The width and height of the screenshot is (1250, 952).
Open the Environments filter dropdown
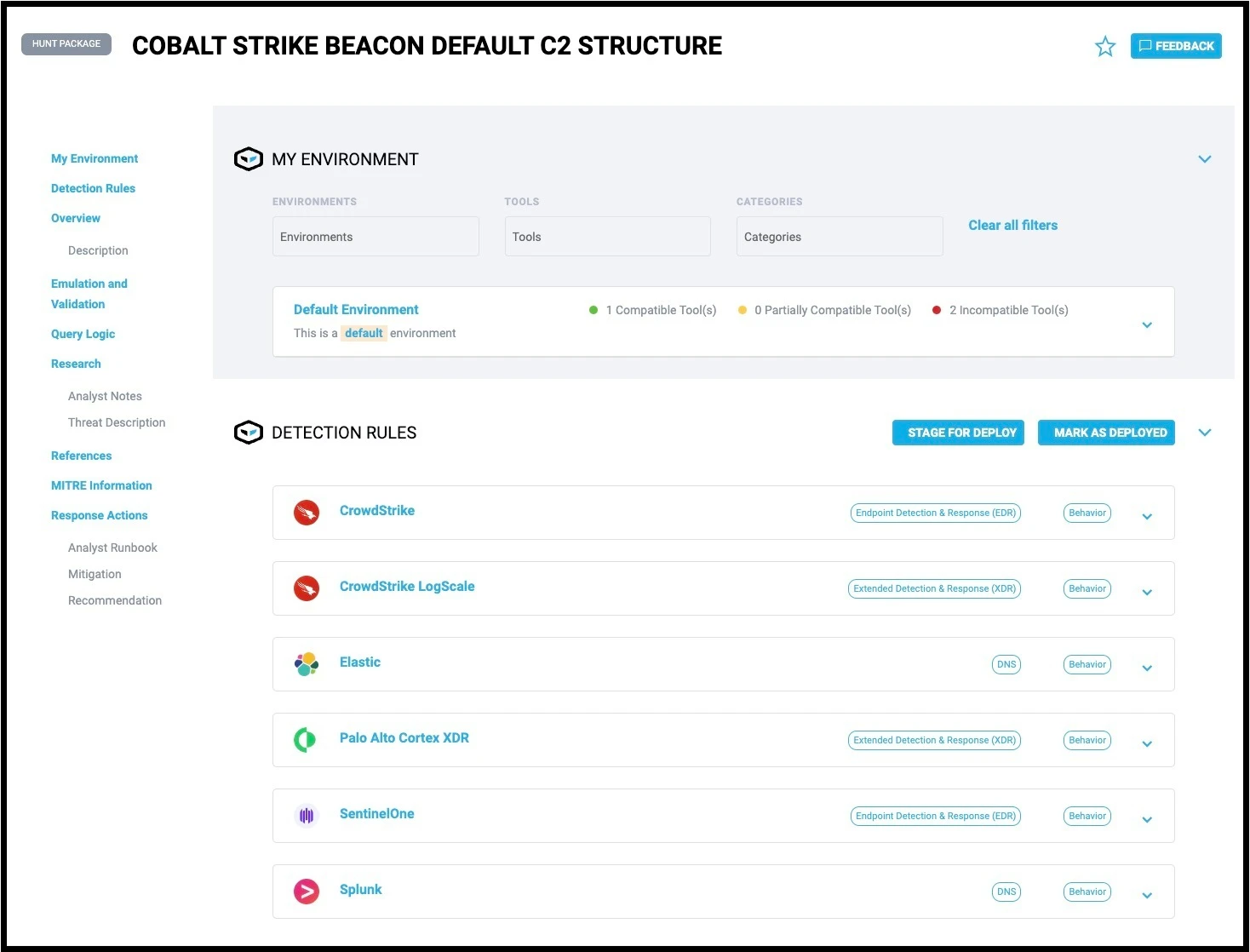click(x=376, y=237)
